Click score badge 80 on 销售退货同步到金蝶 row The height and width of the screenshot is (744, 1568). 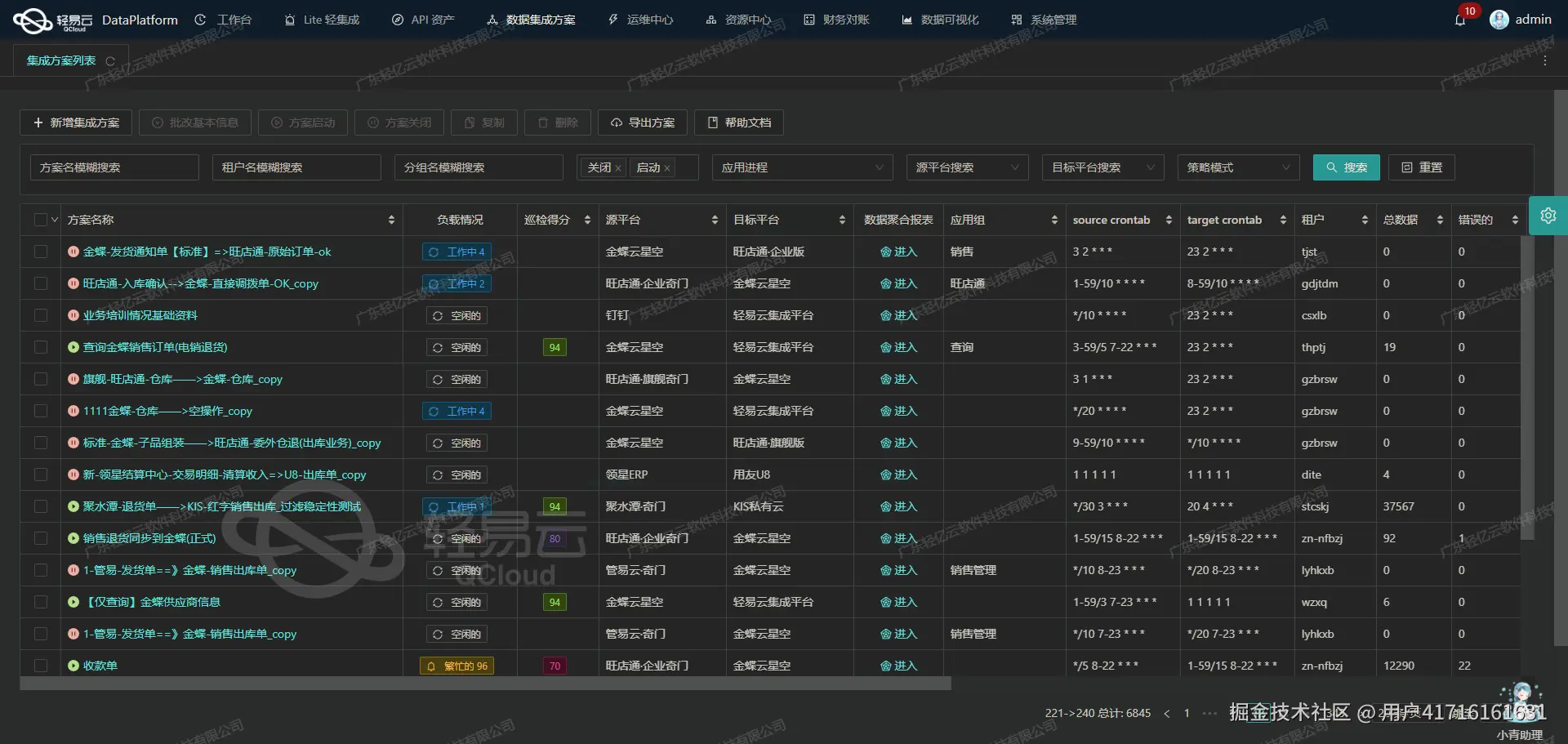[x=555, y=538]
